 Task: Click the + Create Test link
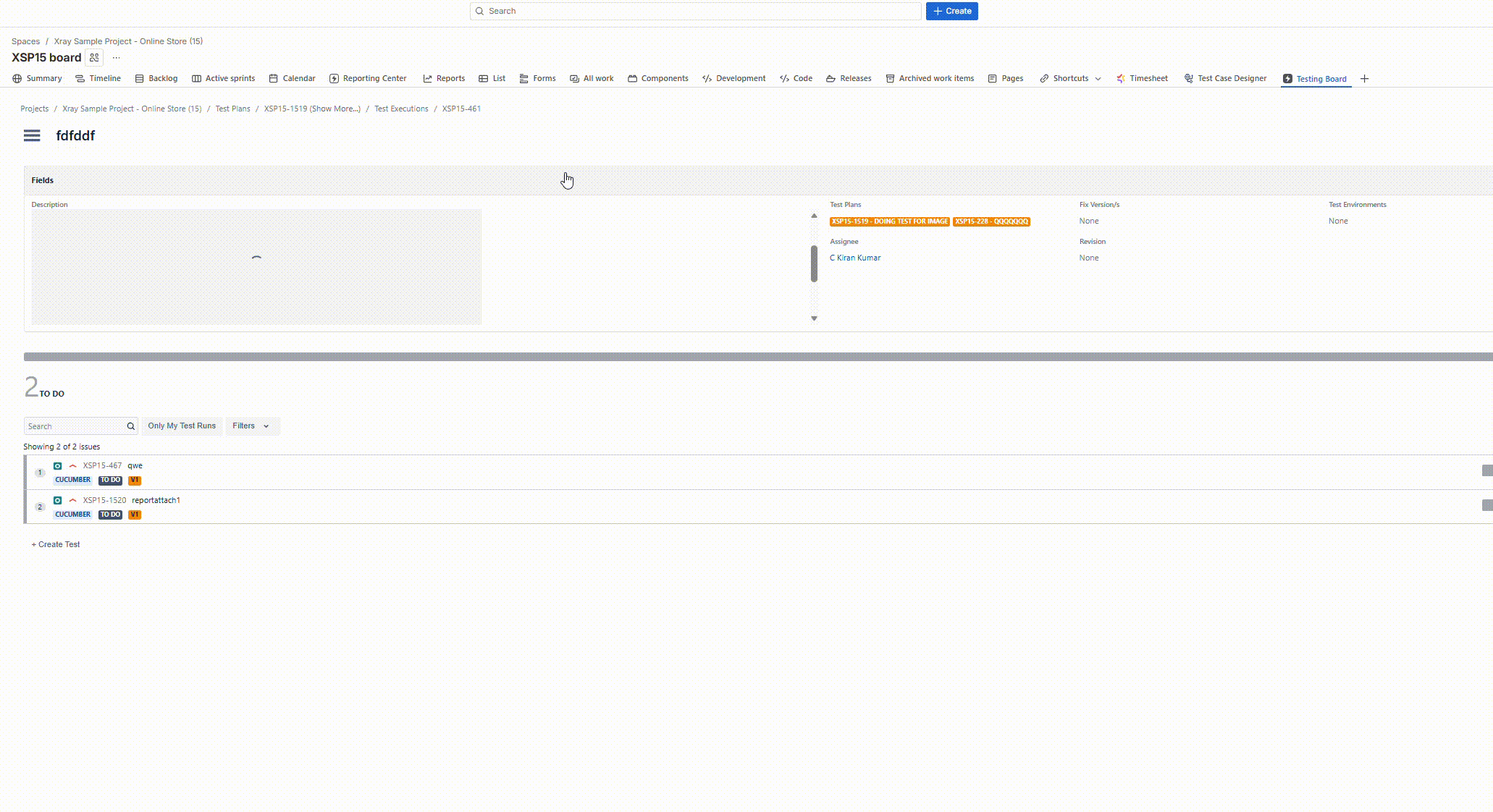56,544
